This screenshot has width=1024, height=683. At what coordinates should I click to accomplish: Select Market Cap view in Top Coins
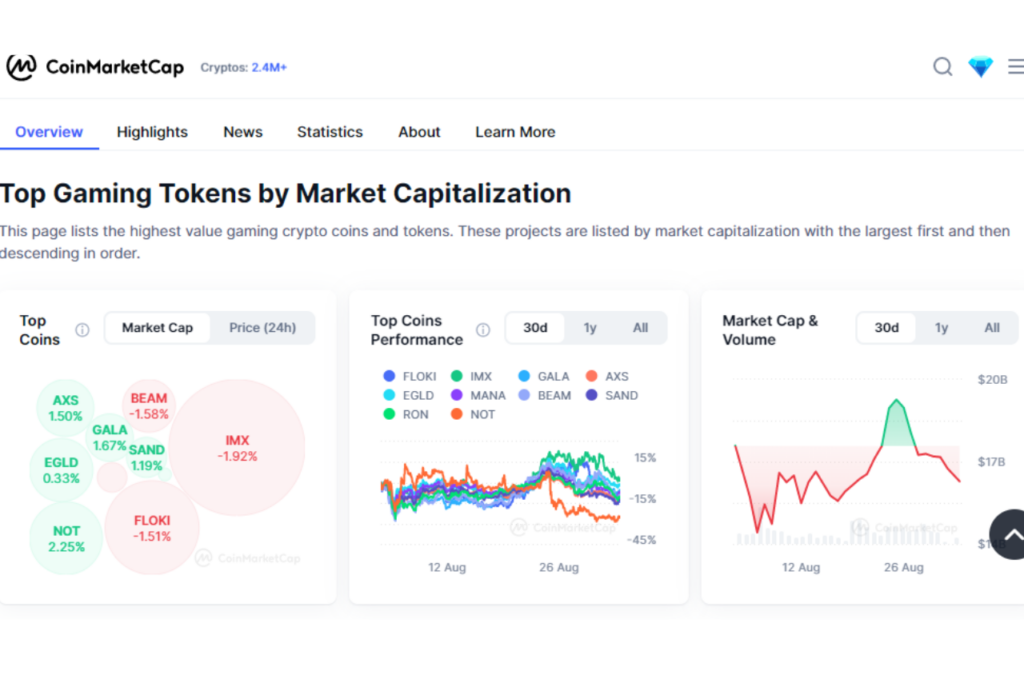157,328
